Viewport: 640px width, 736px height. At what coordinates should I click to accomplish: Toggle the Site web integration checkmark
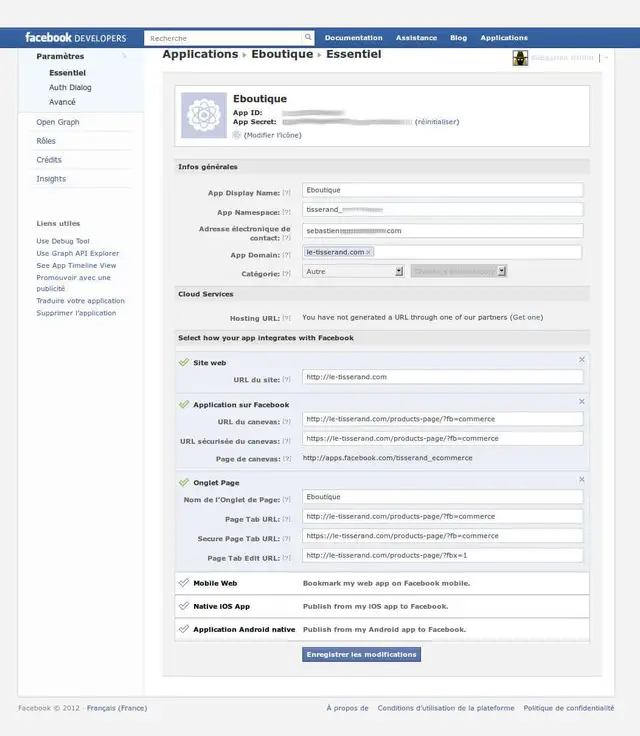pyautogui.click(x=184, y=362)
